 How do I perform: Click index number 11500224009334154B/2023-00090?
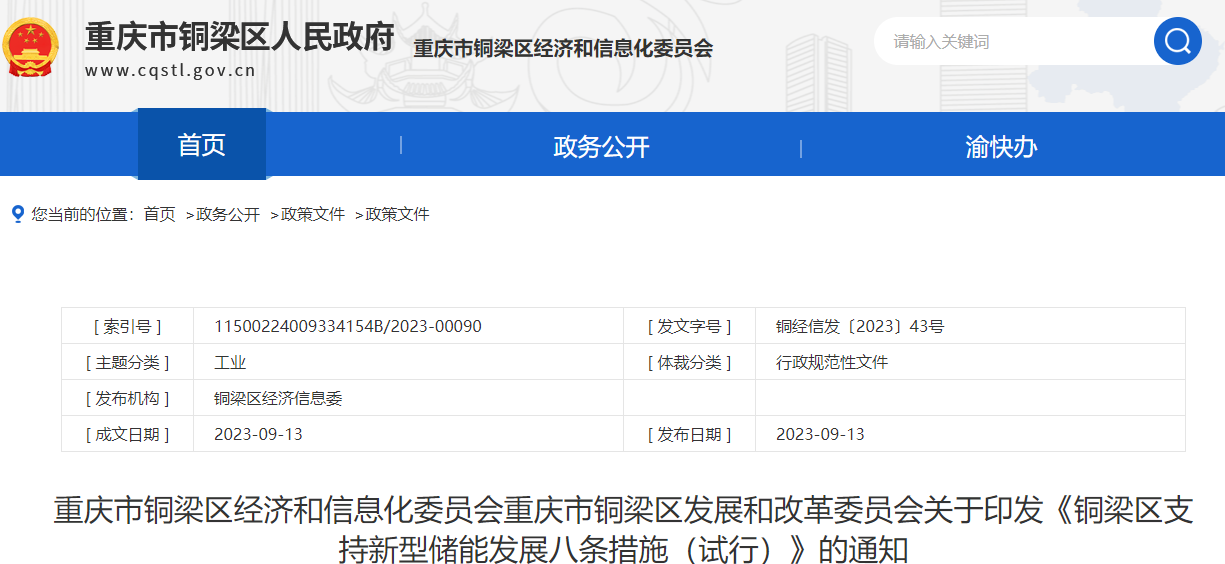(x=347, y=326)
